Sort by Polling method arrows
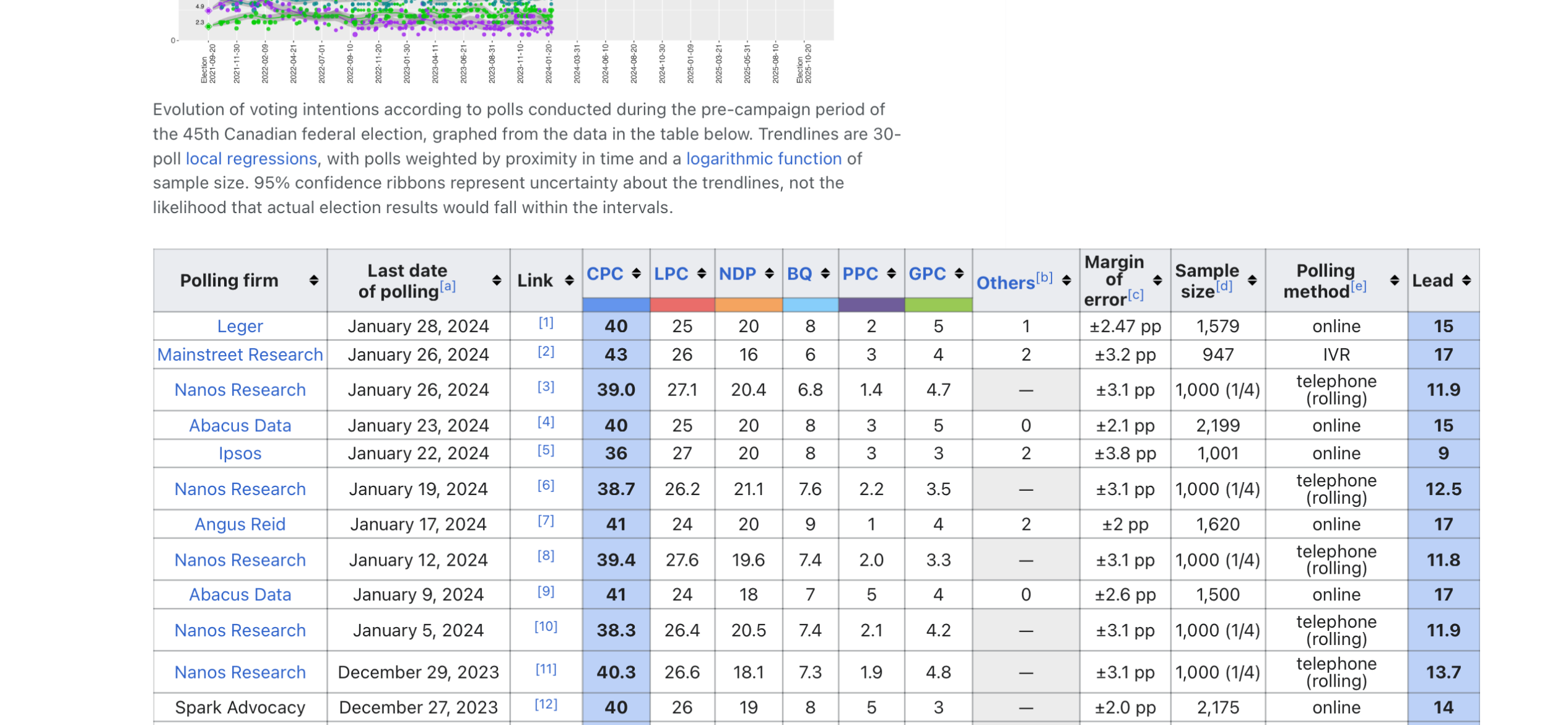Screen dimensions: 1568x725 click(x=1395, y=280)
